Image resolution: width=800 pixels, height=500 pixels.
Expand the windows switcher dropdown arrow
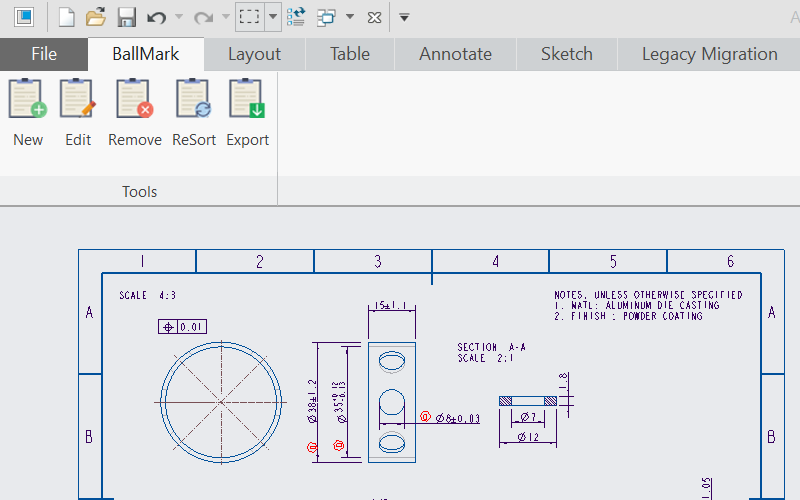click(x=349, y=17)
